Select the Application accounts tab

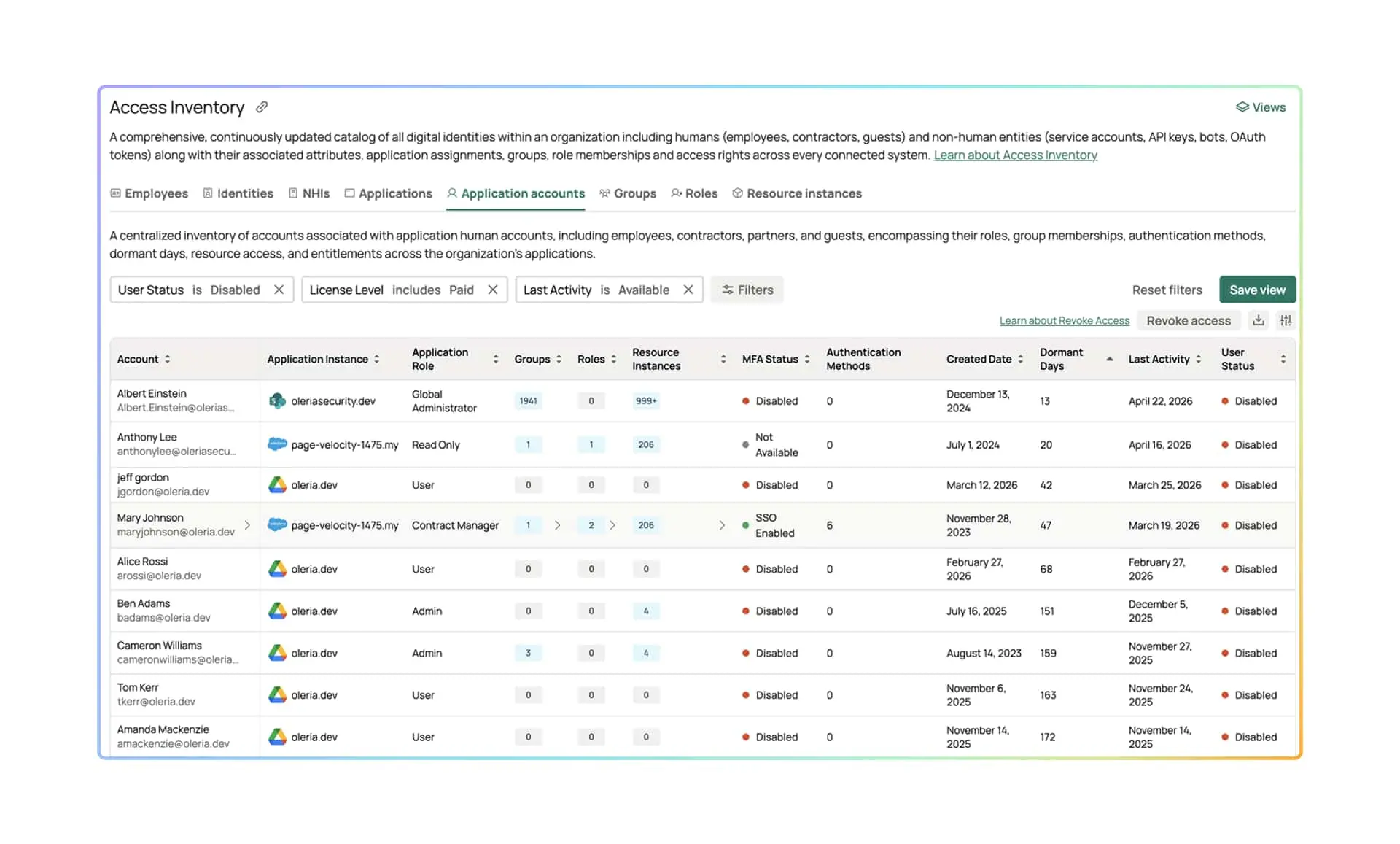tap(516, 193)
